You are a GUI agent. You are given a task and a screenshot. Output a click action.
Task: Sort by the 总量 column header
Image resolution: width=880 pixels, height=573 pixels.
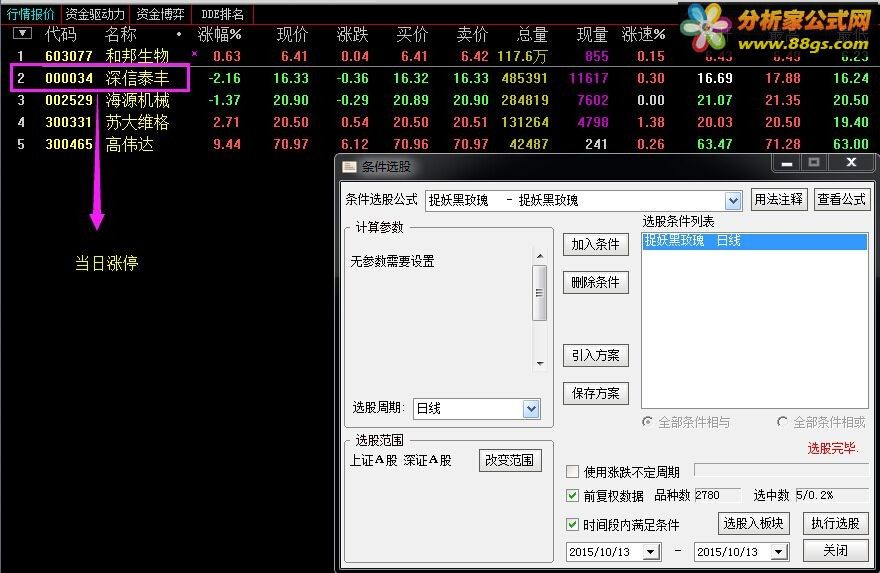[x=531, y=34]
